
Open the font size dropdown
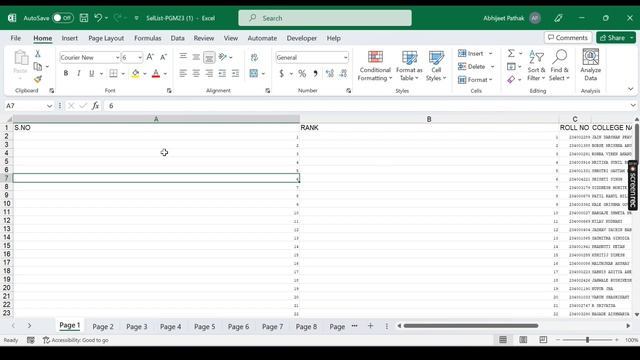coord(140,58)
